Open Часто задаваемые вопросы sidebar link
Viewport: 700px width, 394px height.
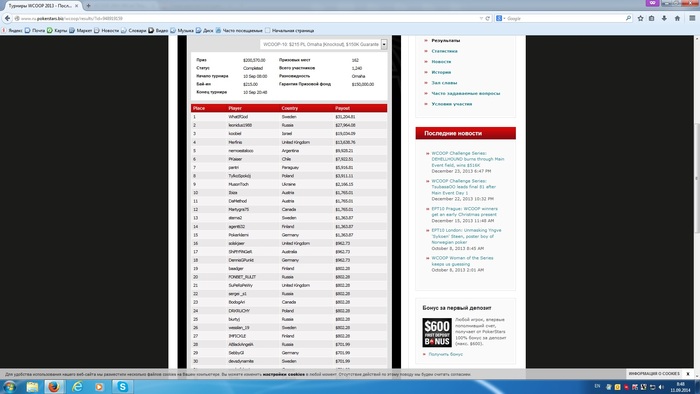[x=465, y=93]
